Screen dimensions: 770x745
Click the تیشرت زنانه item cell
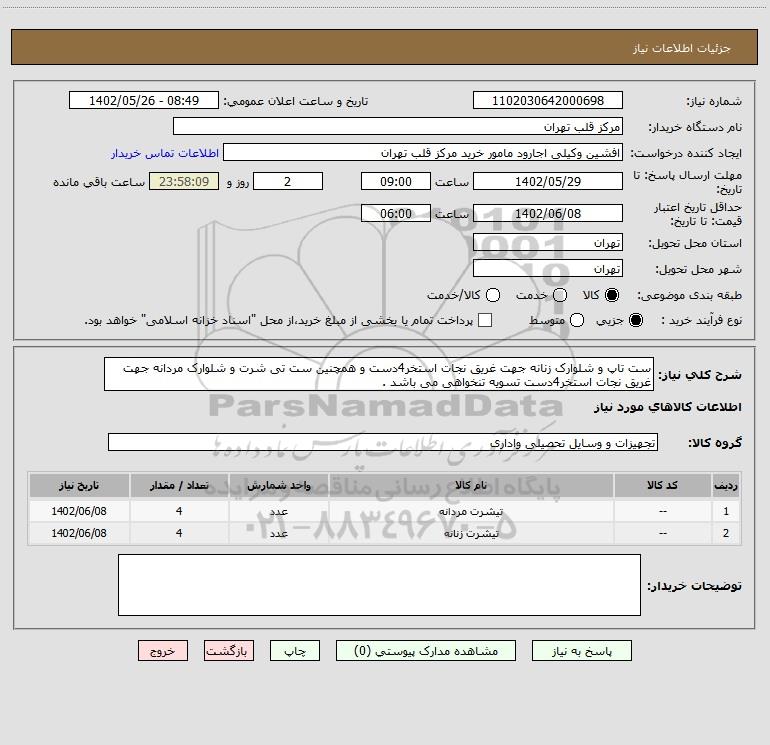point(470,533)
